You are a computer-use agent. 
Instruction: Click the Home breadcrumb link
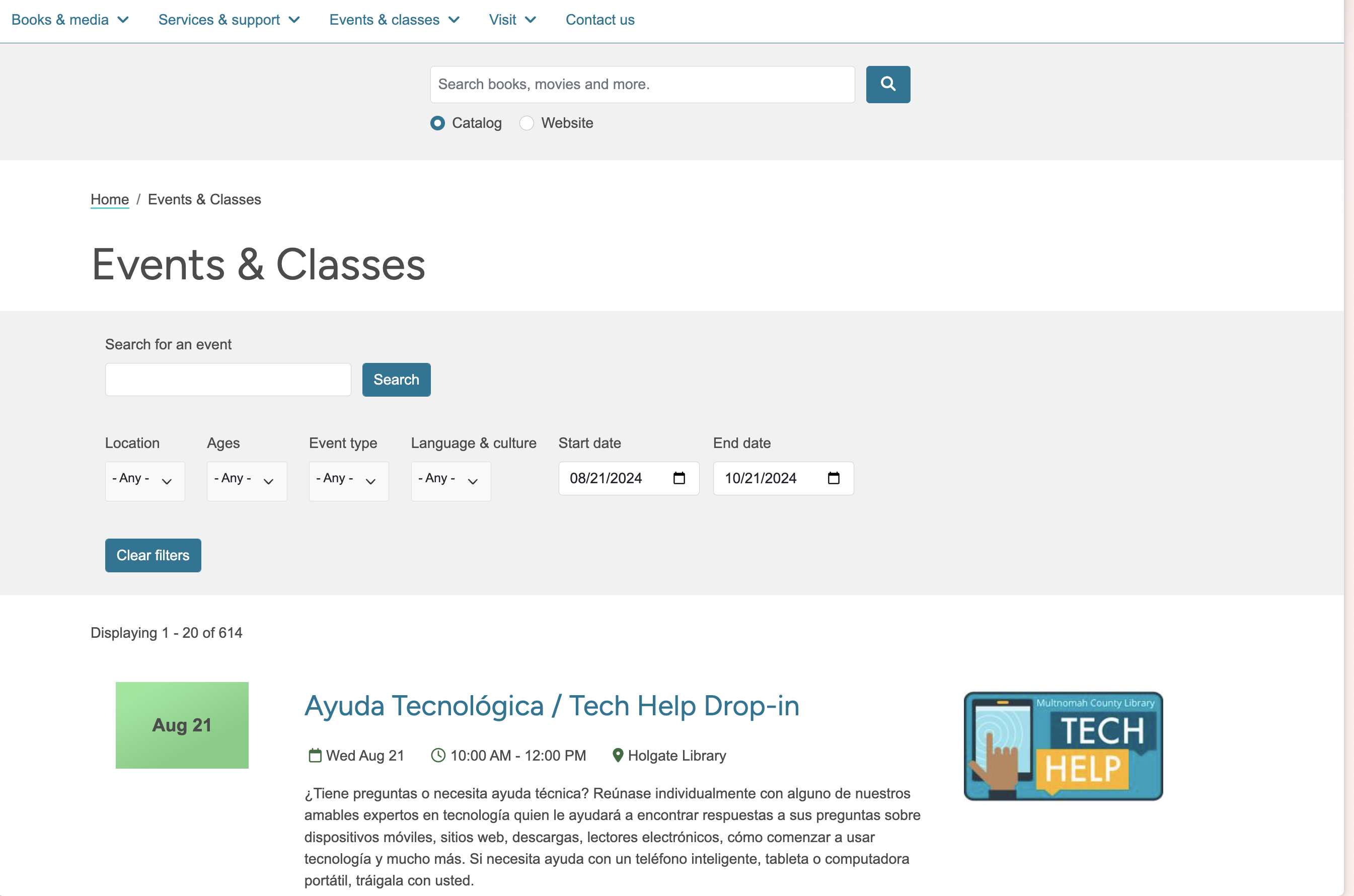click(109, 199)
